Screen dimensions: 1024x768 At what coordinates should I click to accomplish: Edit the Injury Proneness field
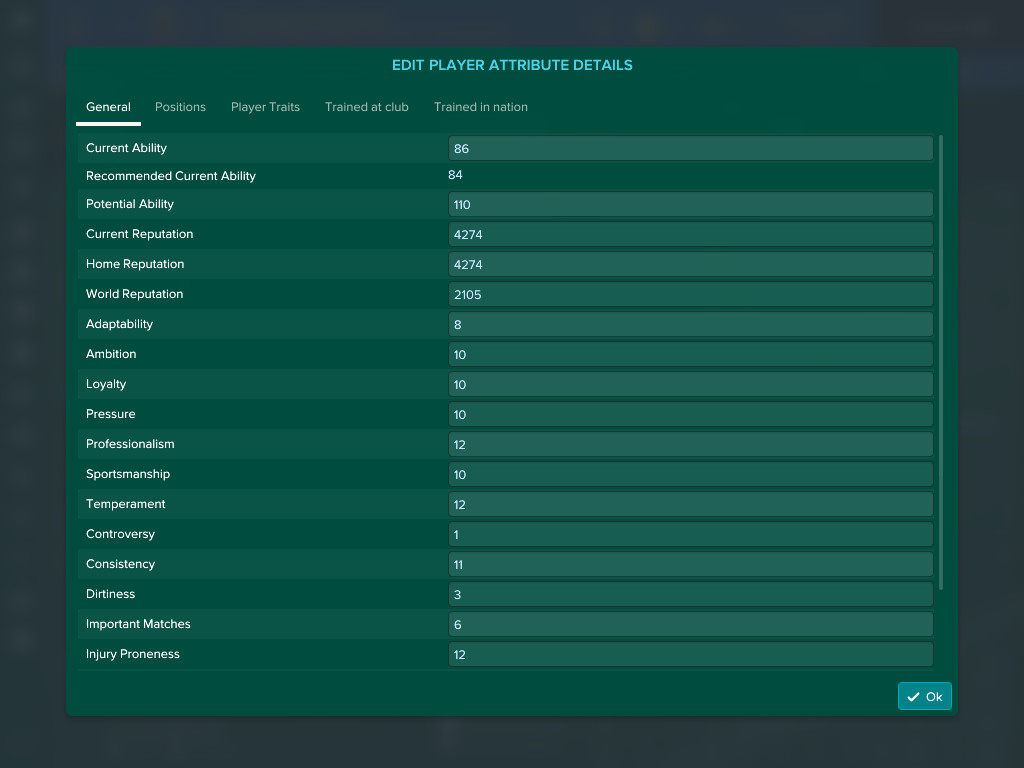pos(690,654)
